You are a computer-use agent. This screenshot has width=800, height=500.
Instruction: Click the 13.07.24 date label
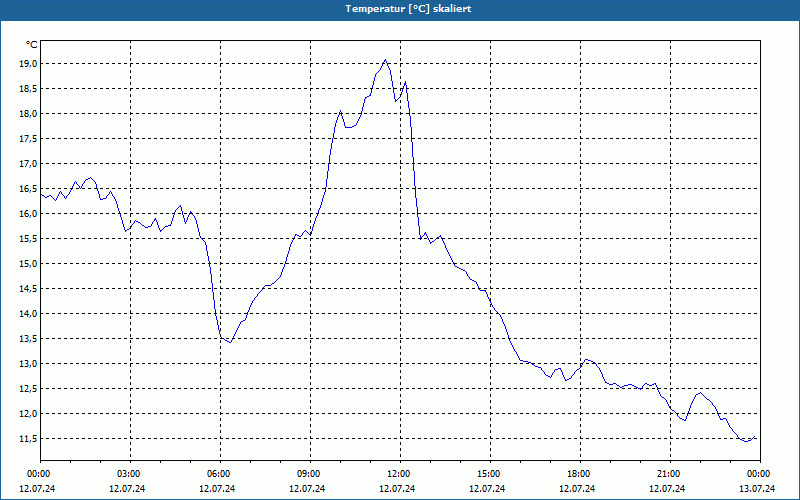point(757,488)
